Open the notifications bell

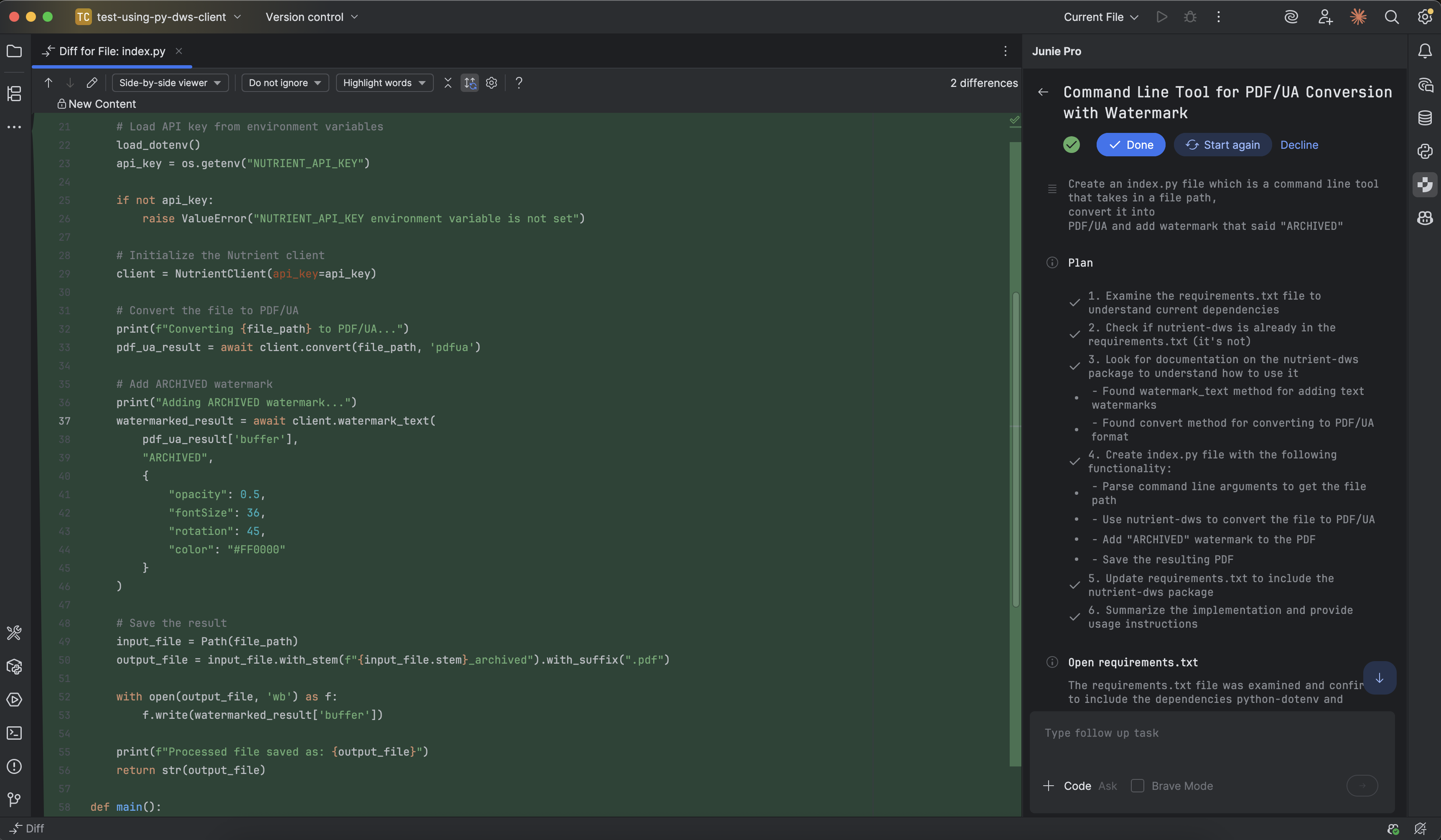point(1425,51)
